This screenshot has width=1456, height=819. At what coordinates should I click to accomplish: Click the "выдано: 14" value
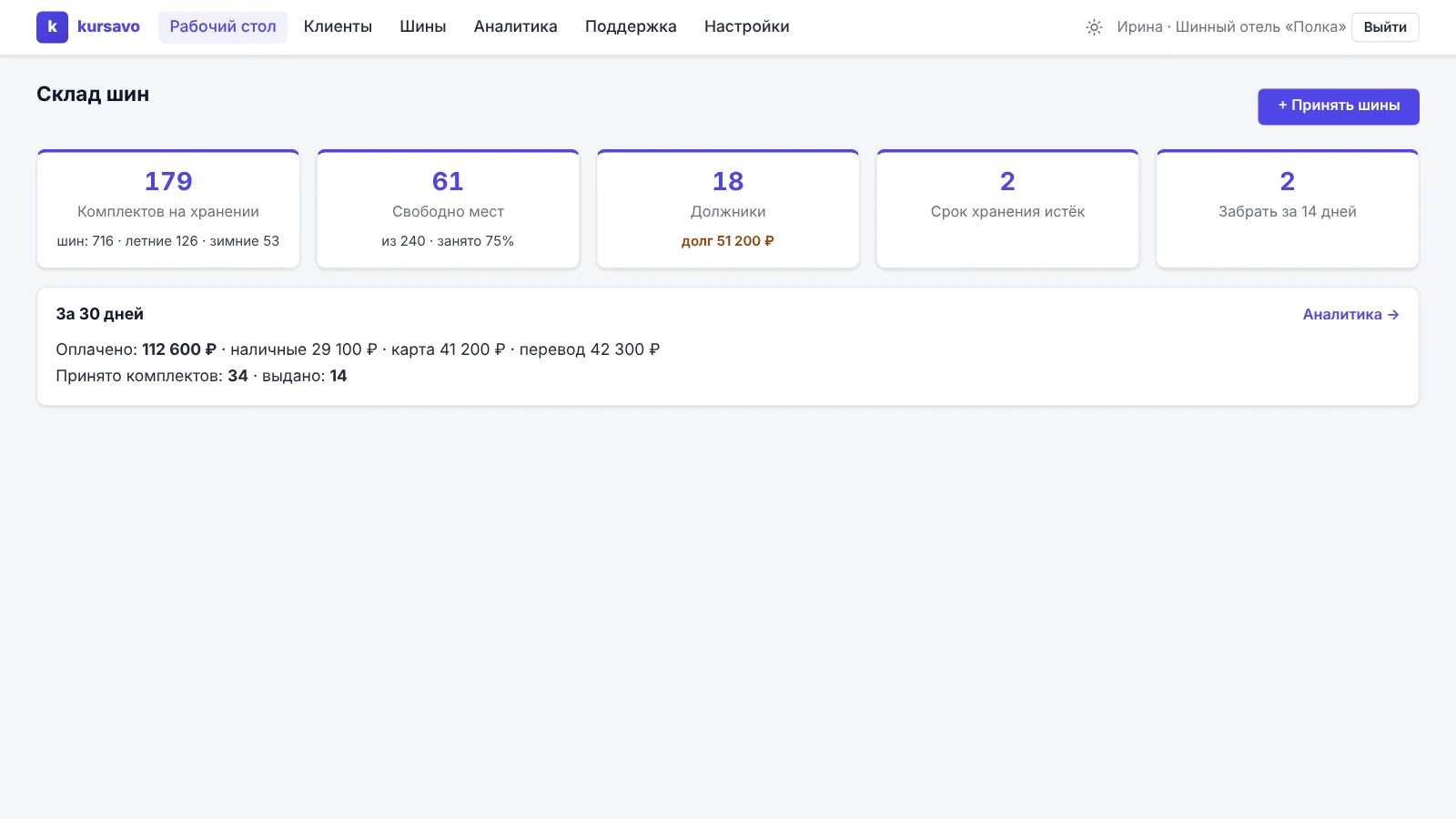tap(305, 376)
